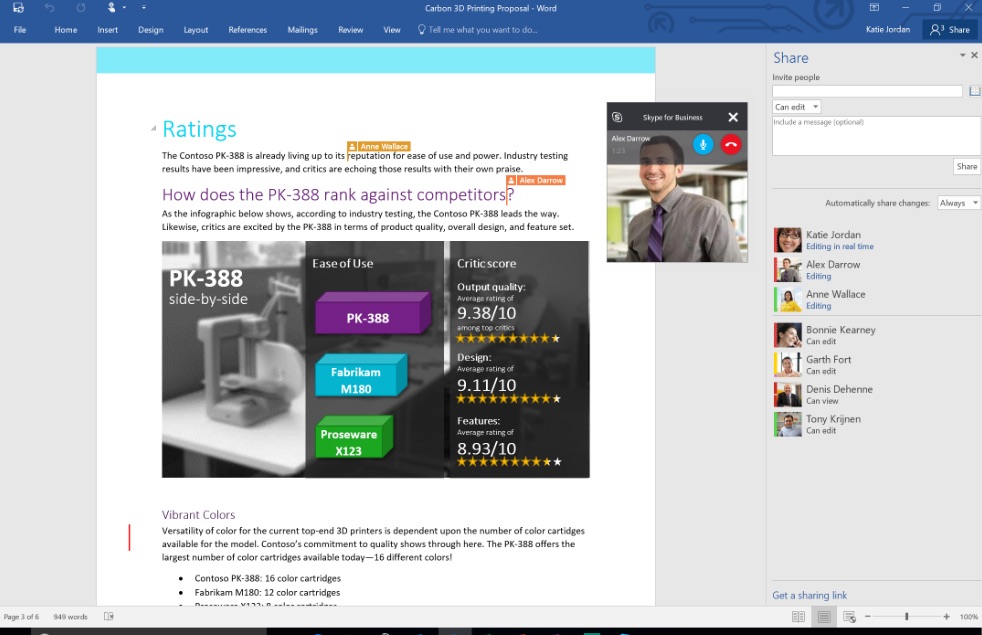
Task: Go to the References tab
Action: (x=247, y=29)
